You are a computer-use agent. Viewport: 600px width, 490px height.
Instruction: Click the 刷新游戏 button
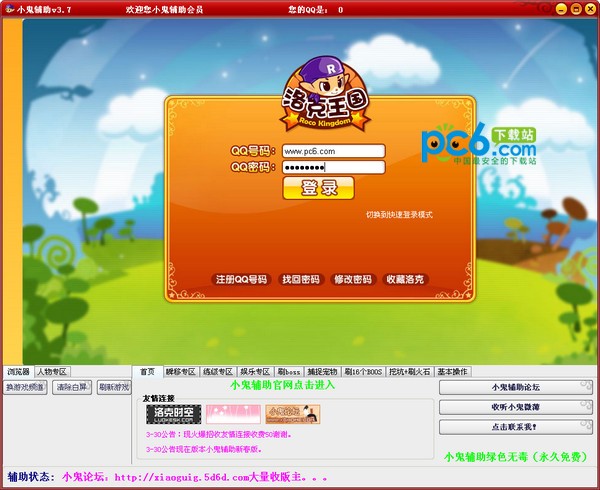[x=114, y=387]
